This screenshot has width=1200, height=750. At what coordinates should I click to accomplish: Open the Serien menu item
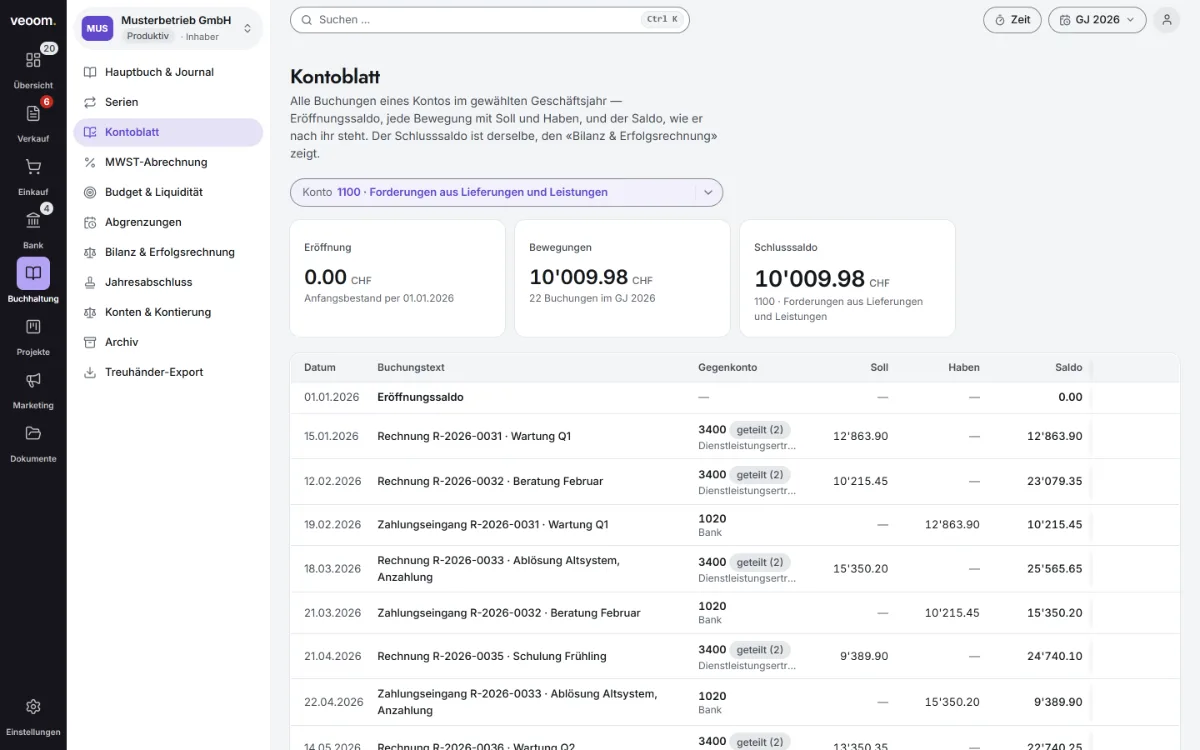(x=168, y=102)
